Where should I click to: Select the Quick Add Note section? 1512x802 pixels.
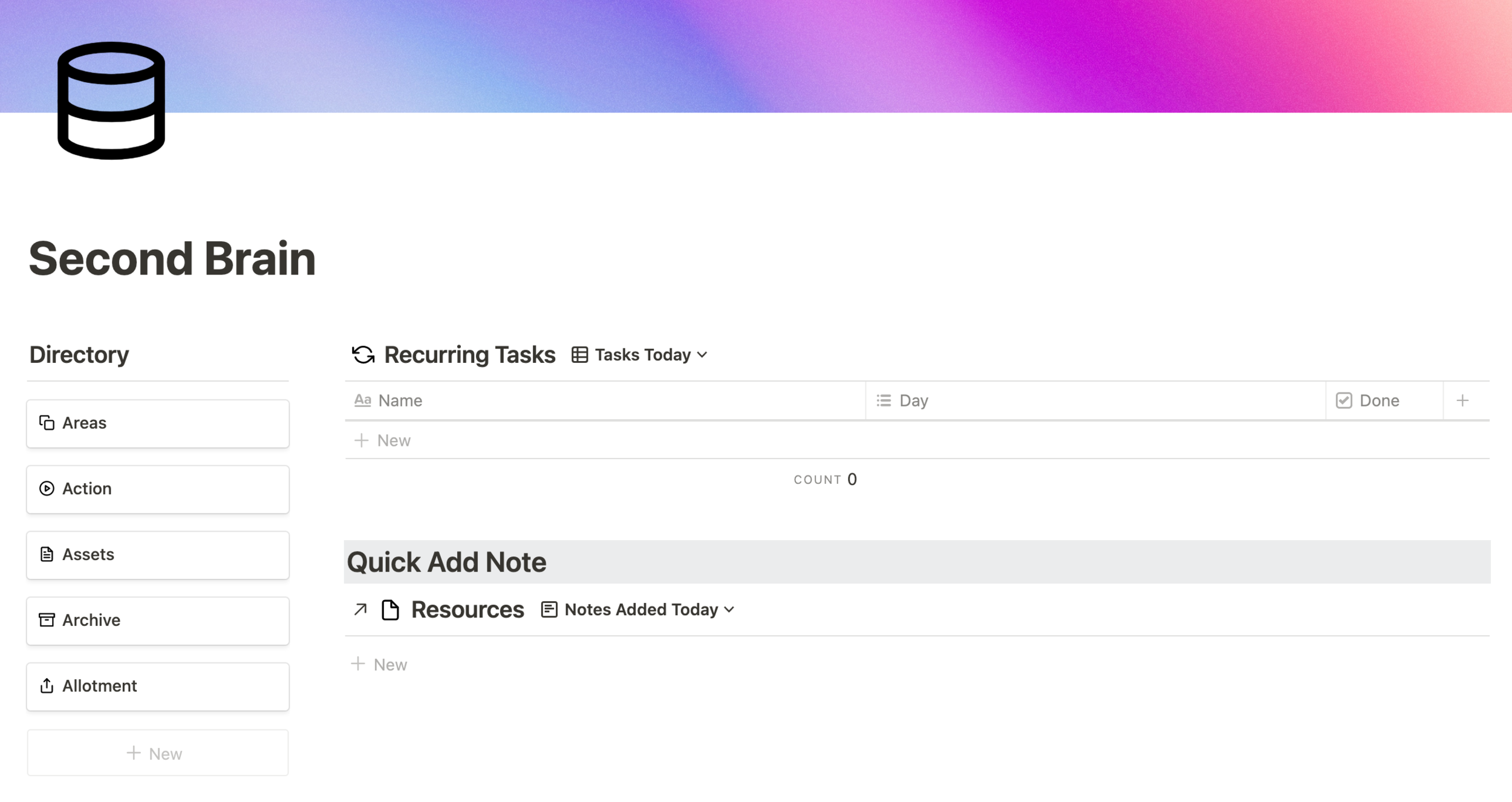pos(446,561)
